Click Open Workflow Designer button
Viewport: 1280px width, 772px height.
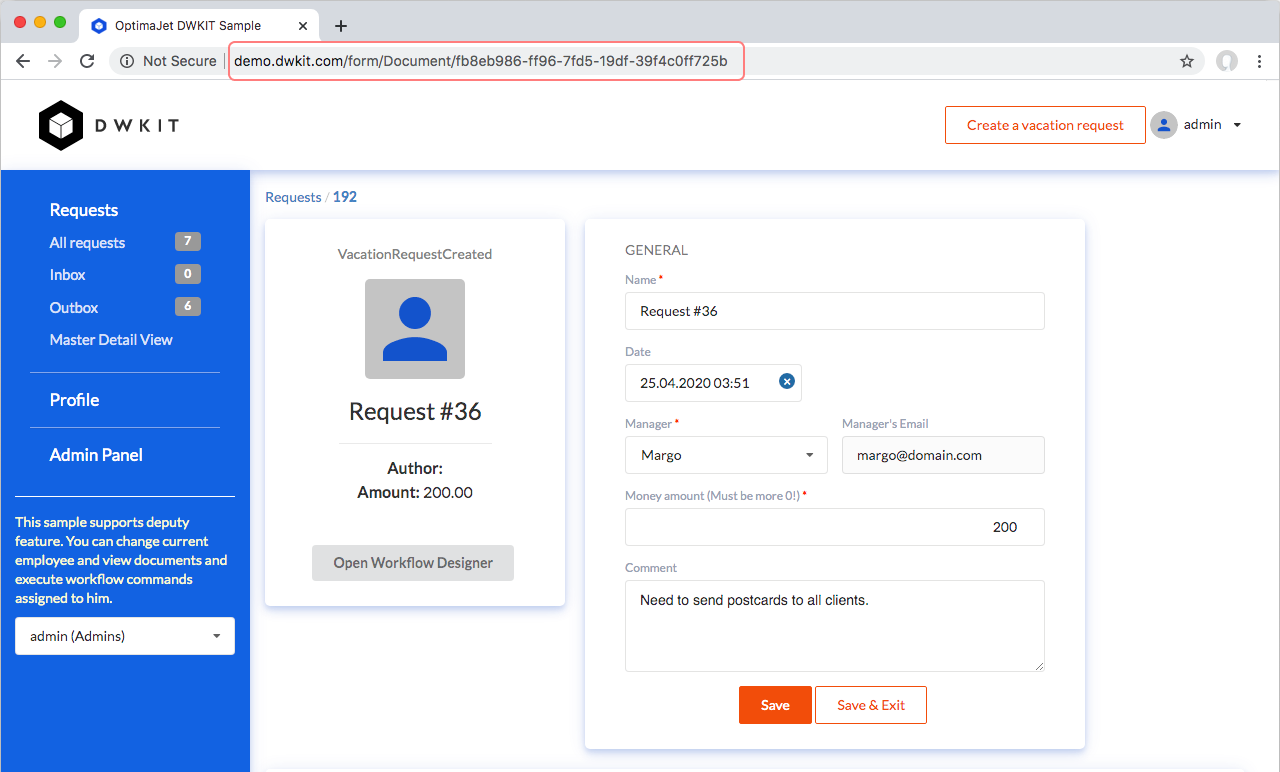click(413, 563)
